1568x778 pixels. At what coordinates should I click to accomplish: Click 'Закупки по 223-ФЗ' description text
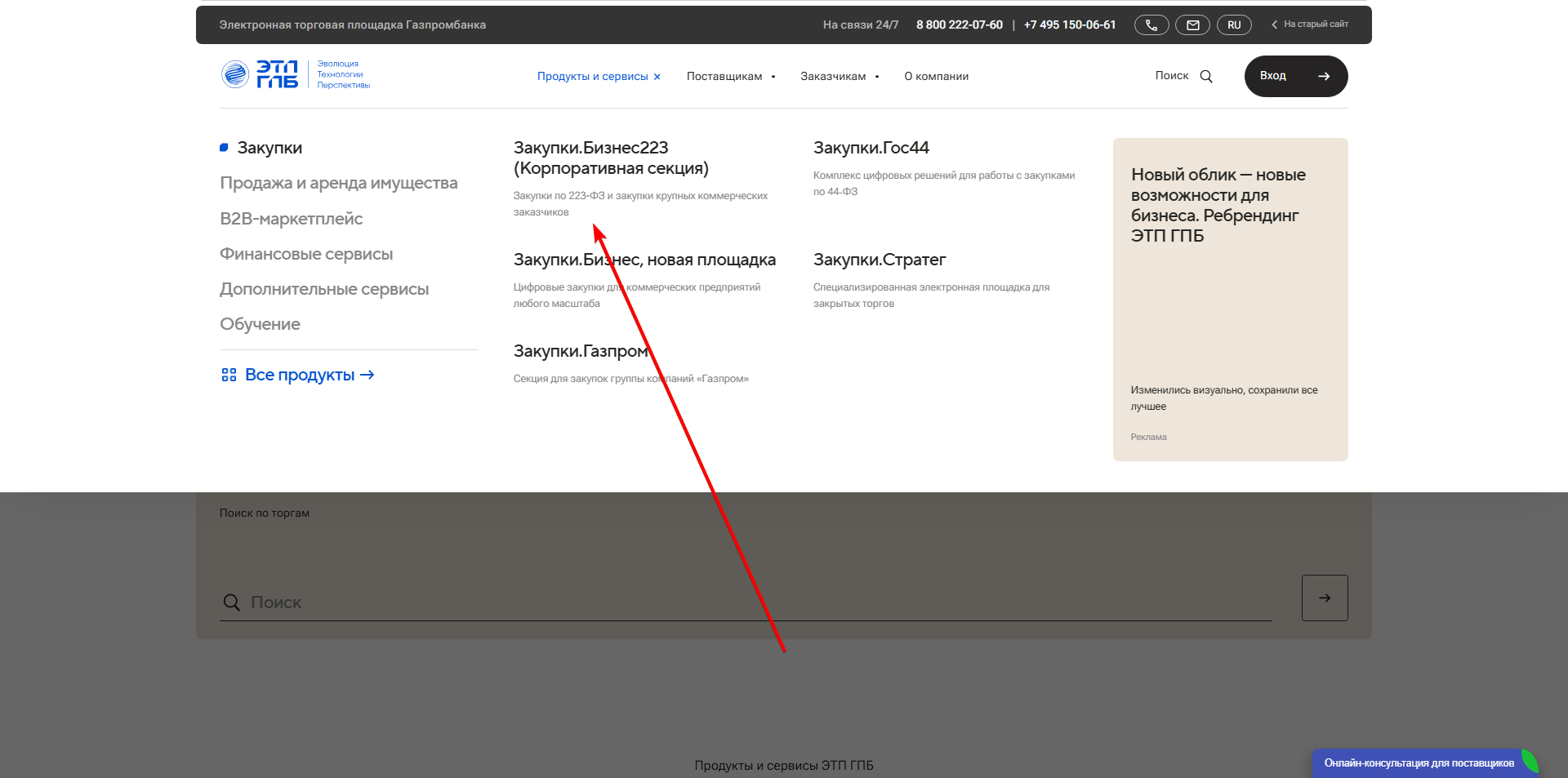click(640, 204)
